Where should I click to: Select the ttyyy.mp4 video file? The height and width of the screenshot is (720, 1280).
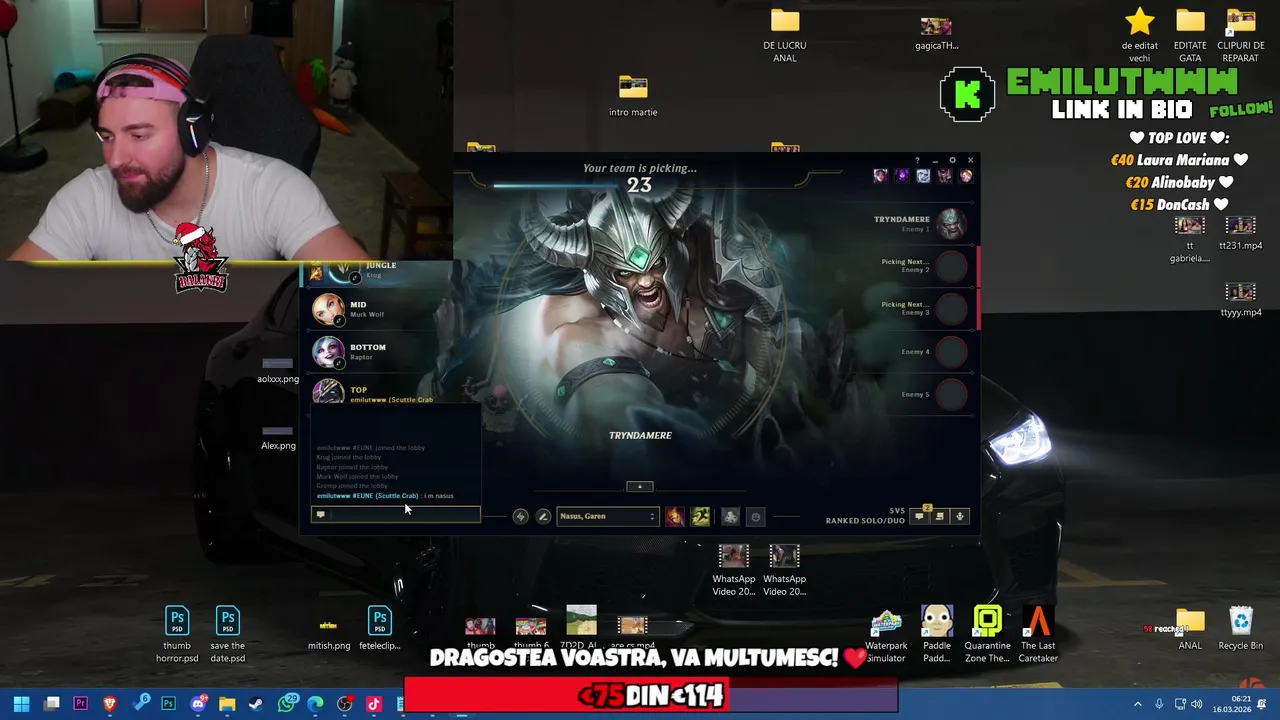tap(1240, 300)
